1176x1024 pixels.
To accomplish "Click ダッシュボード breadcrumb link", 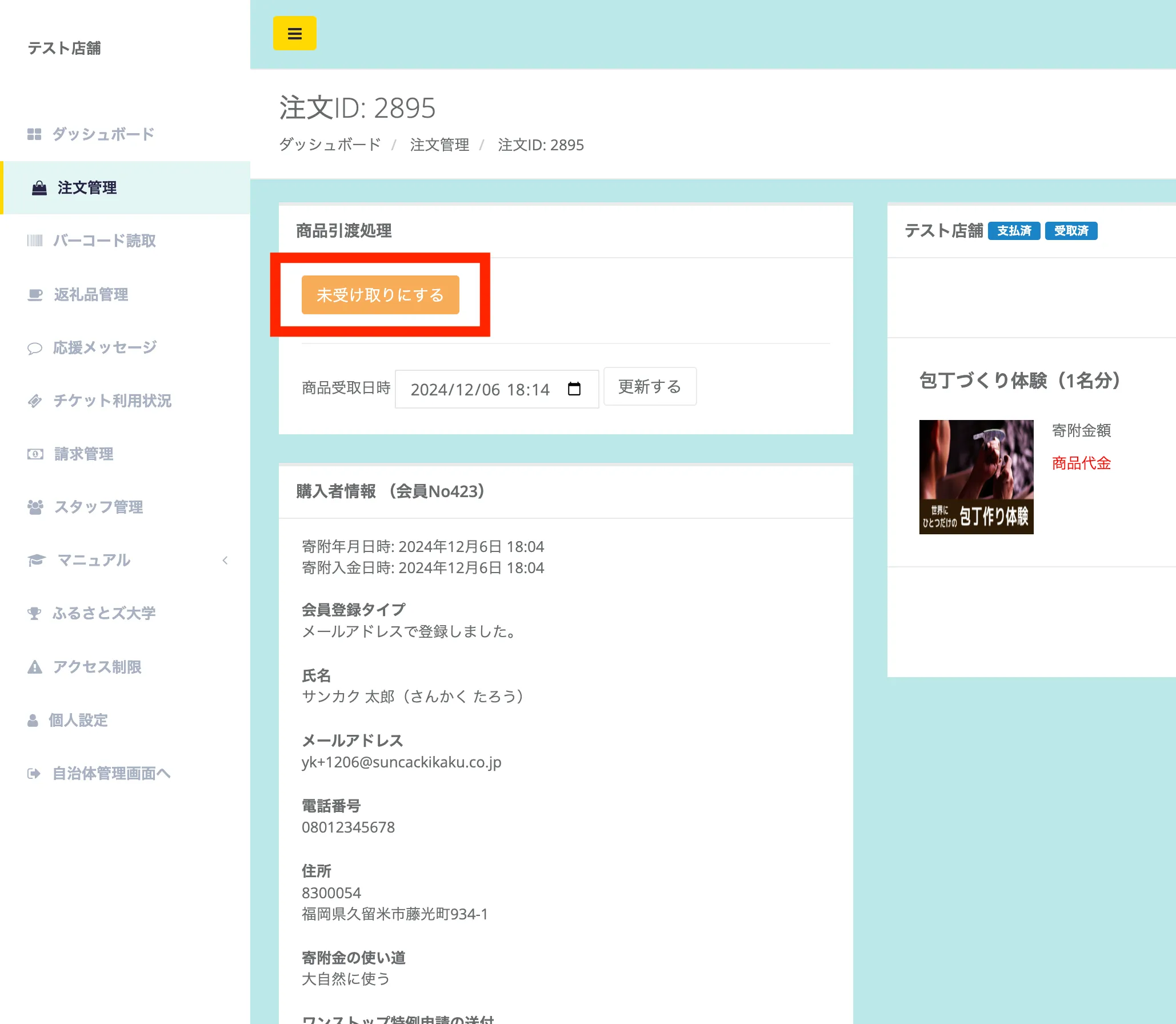I will [x=330, y=145].
